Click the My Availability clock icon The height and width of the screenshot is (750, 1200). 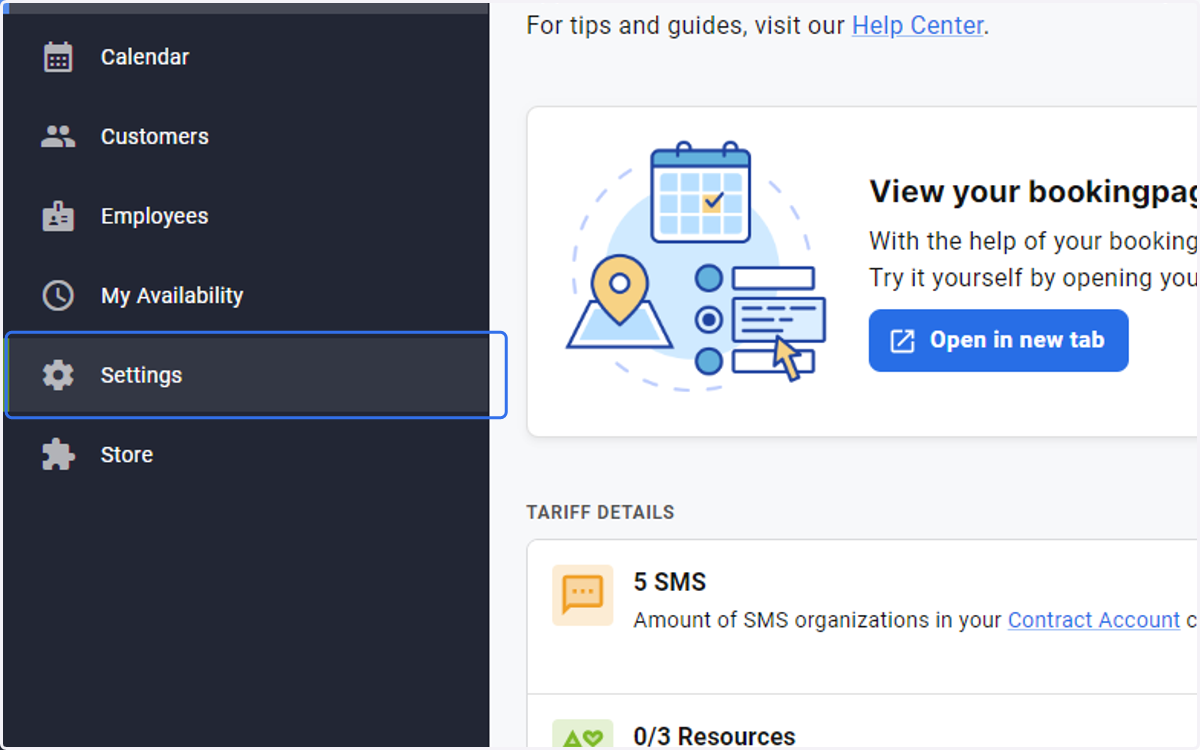(x=58, y=295)
